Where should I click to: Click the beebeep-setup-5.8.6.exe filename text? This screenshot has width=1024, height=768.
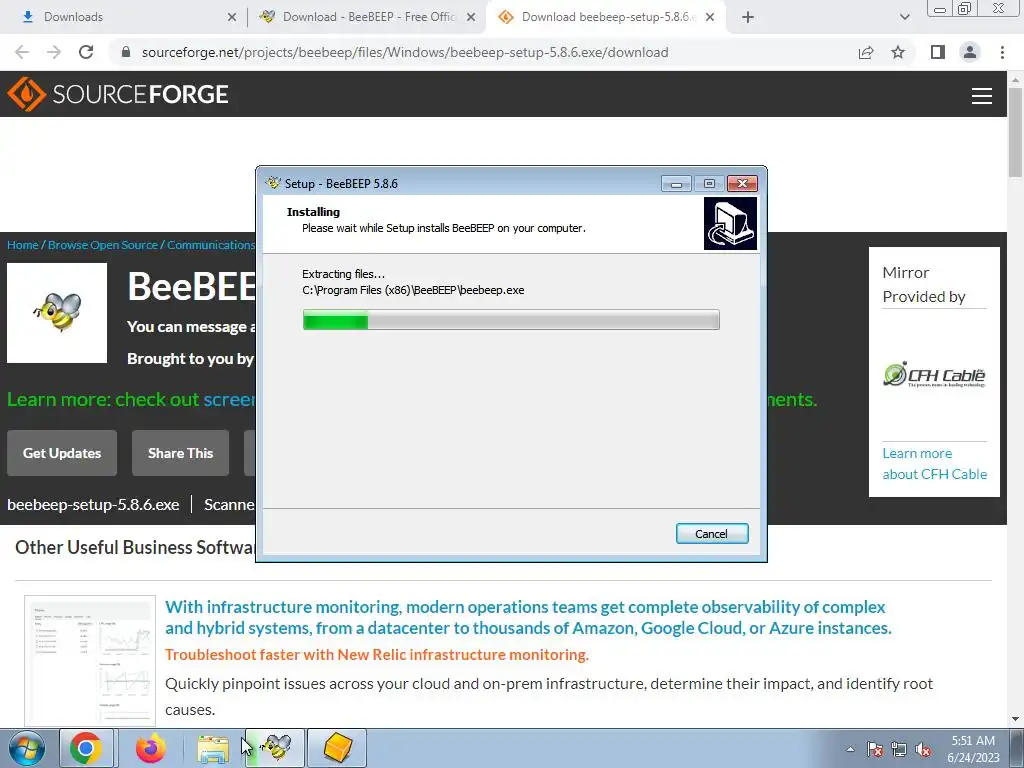pyautogui.click(x=93, y=505)
